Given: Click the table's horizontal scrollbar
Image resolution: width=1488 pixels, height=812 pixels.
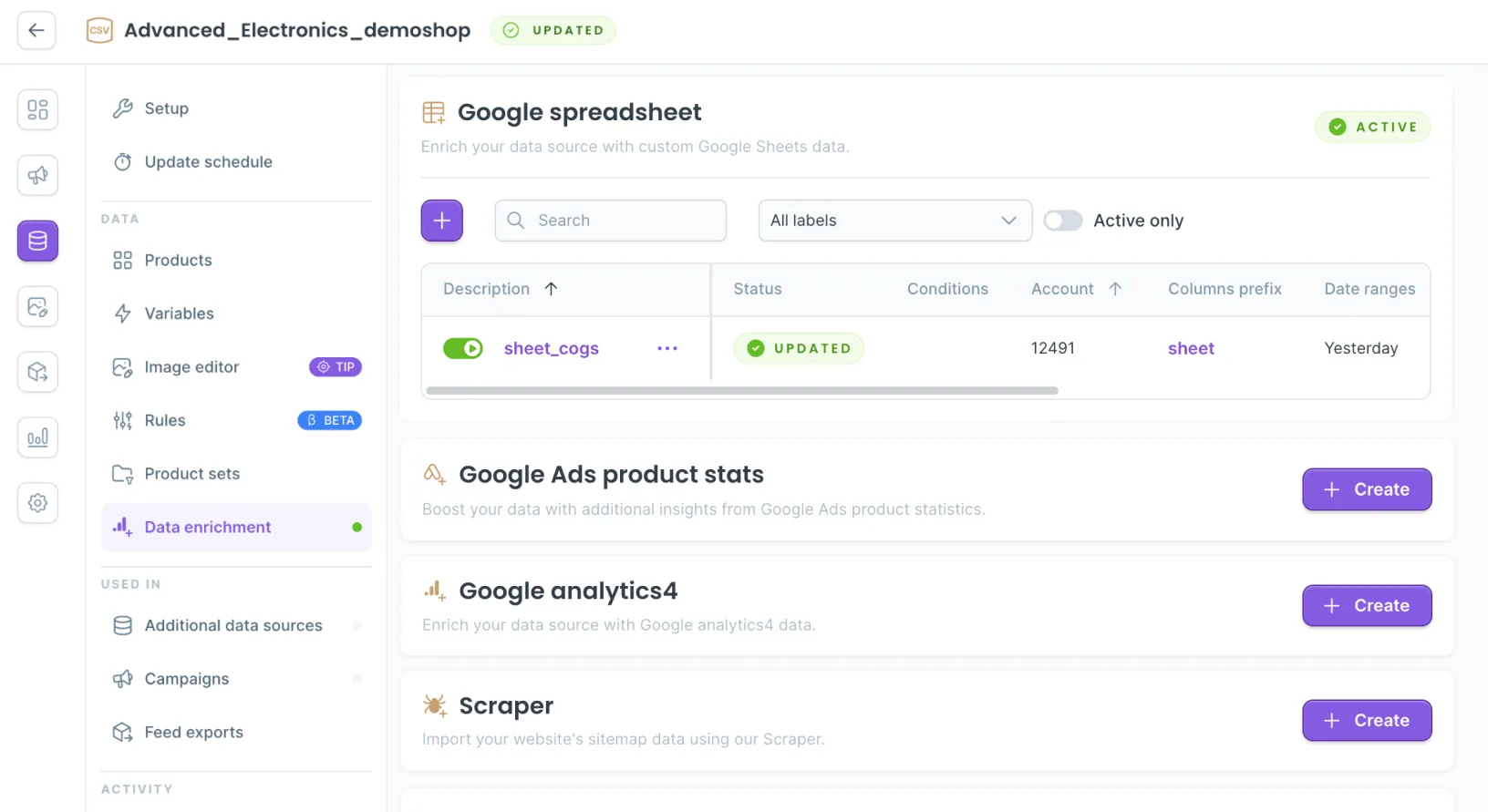Looking at the screenshot, I should point(742,391).
